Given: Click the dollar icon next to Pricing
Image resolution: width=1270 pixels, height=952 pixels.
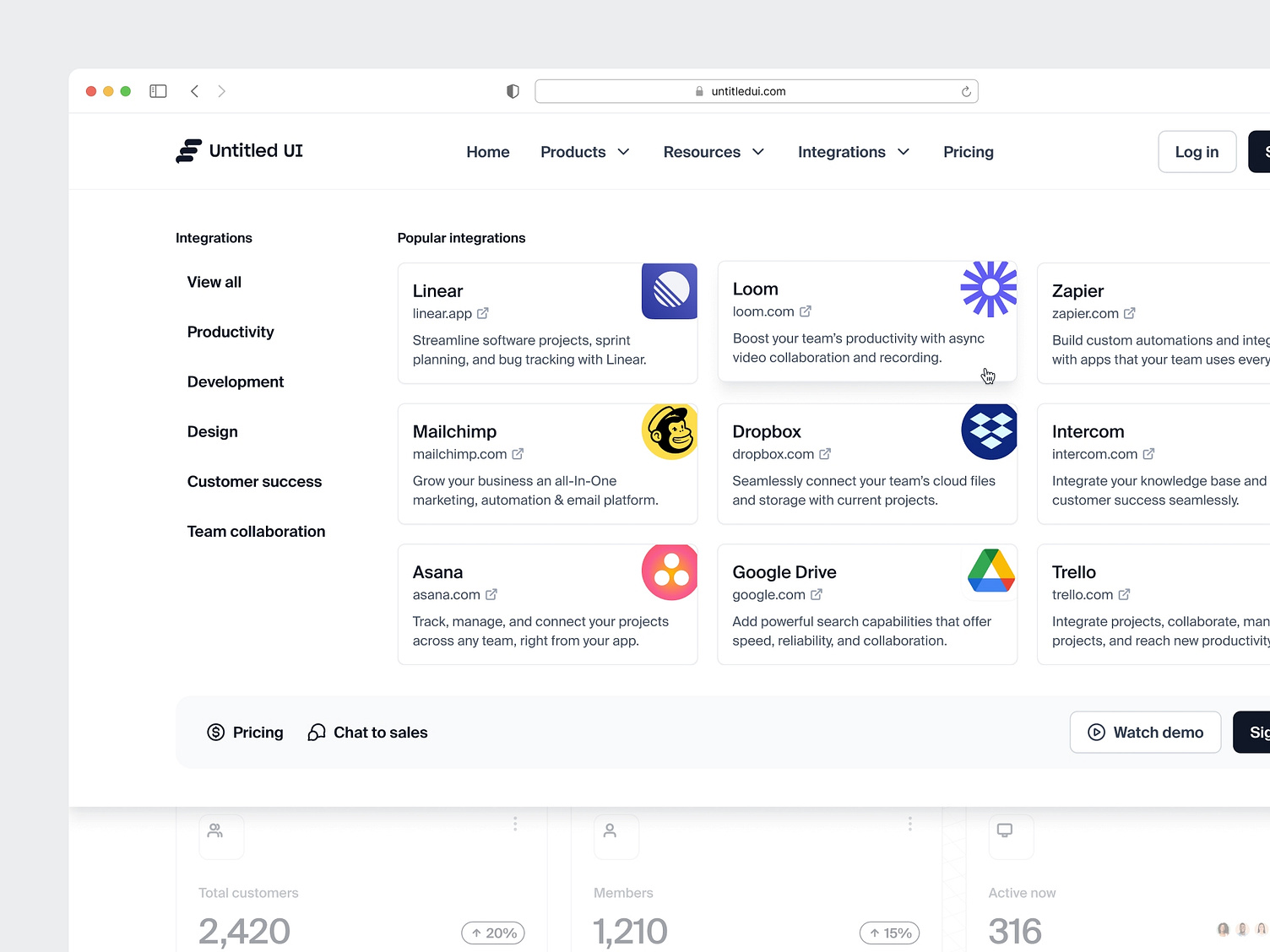Looking at the screenshot, I should point(216,733).
